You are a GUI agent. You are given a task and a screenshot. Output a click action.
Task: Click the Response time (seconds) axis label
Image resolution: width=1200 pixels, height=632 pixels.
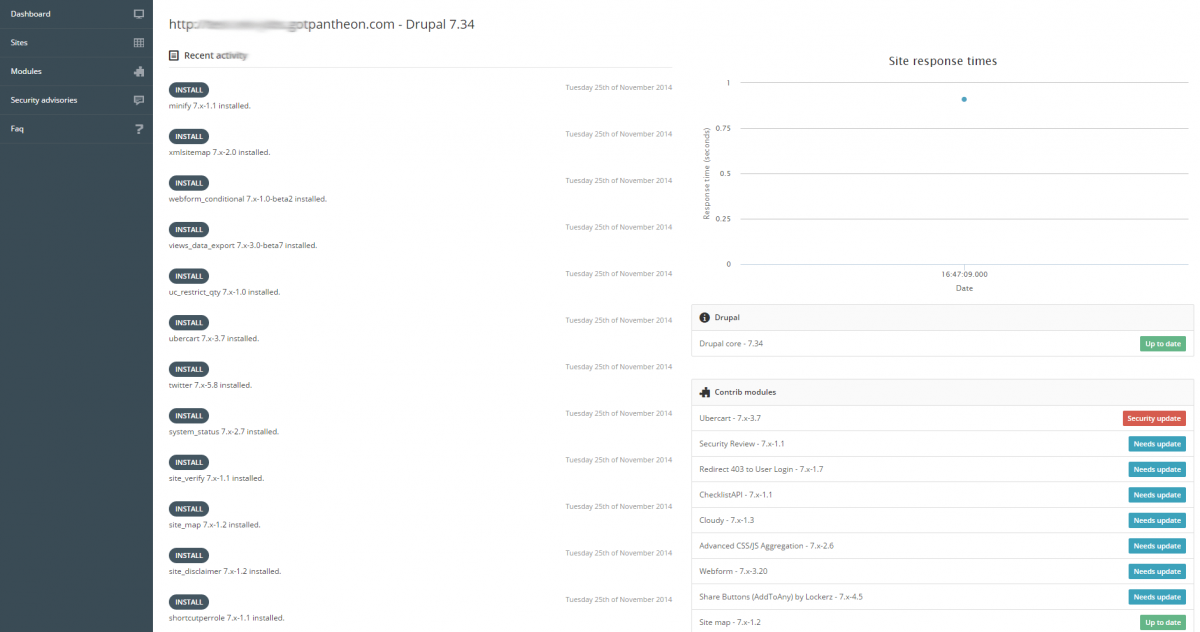pyautogui.click(x=707, y=173)
